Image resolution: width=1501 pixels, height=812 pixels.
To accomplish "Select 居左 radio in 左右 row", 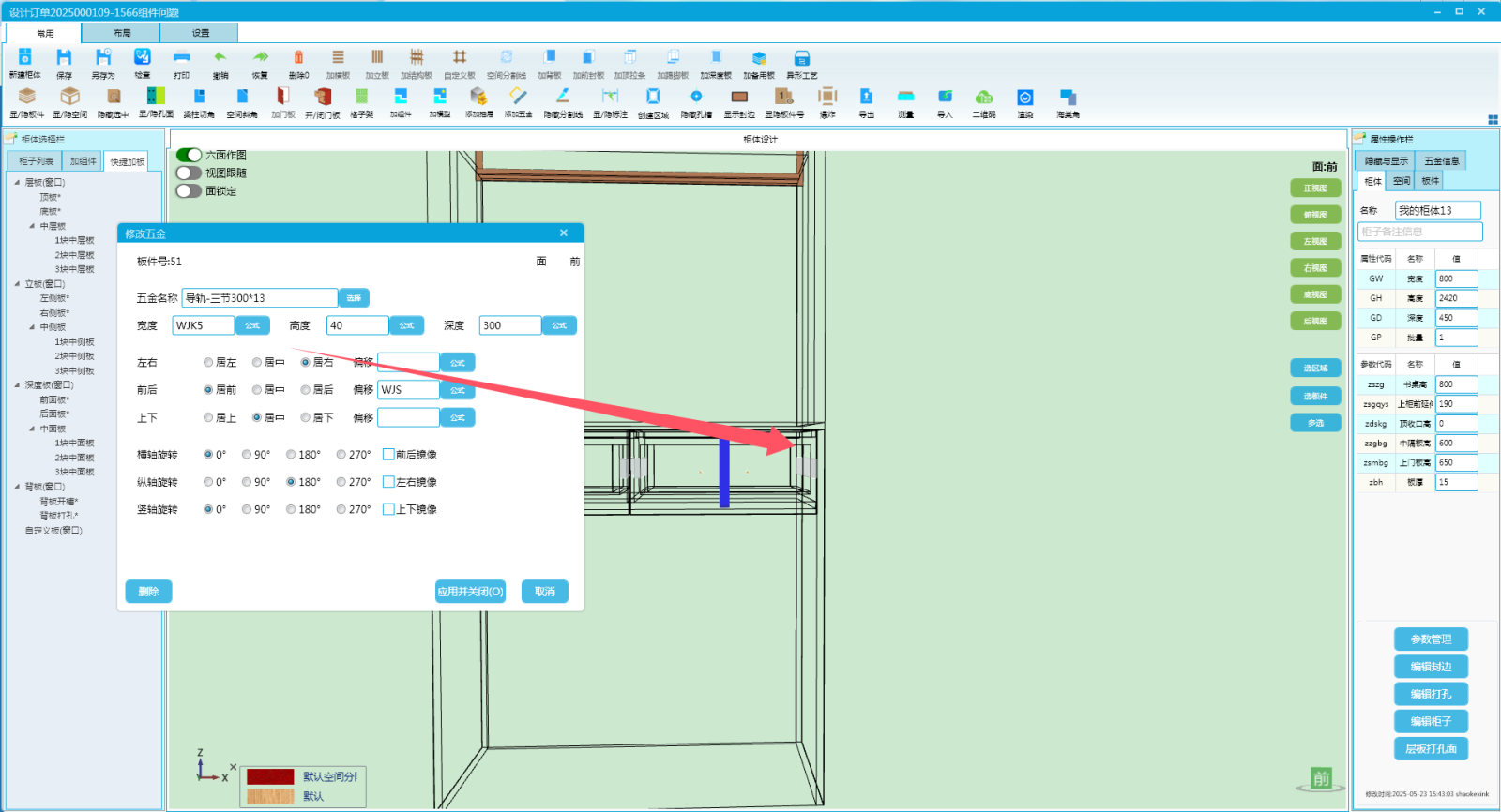I will click(208, 362).
